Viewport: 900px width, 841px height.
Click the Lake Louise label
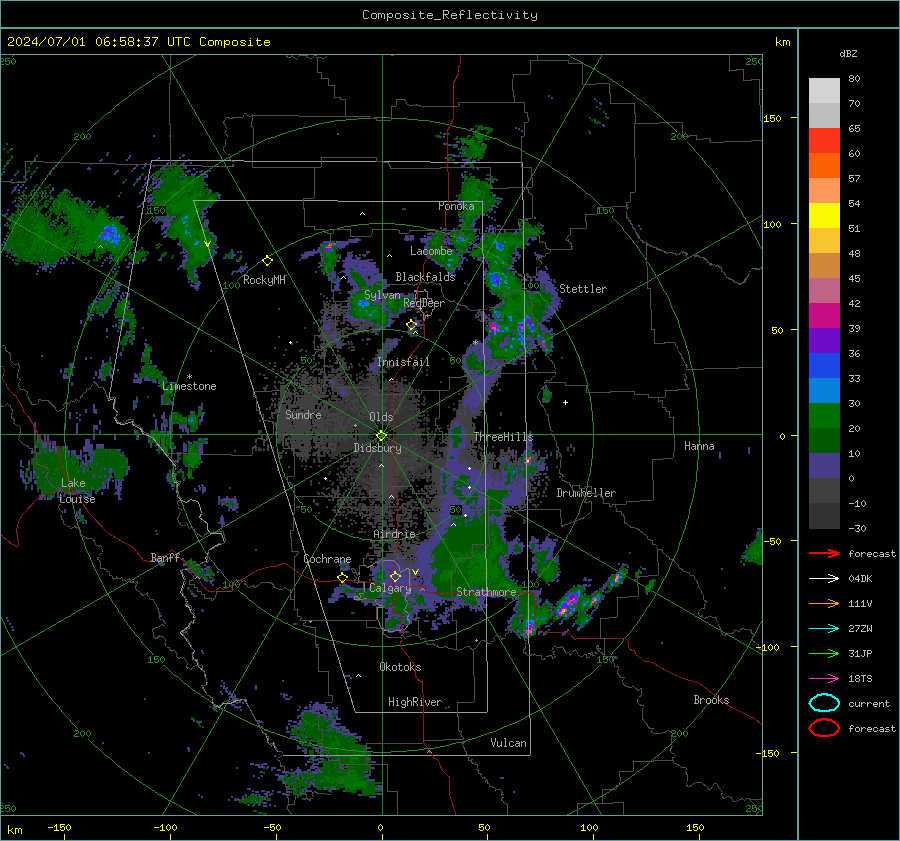[77, 491]
